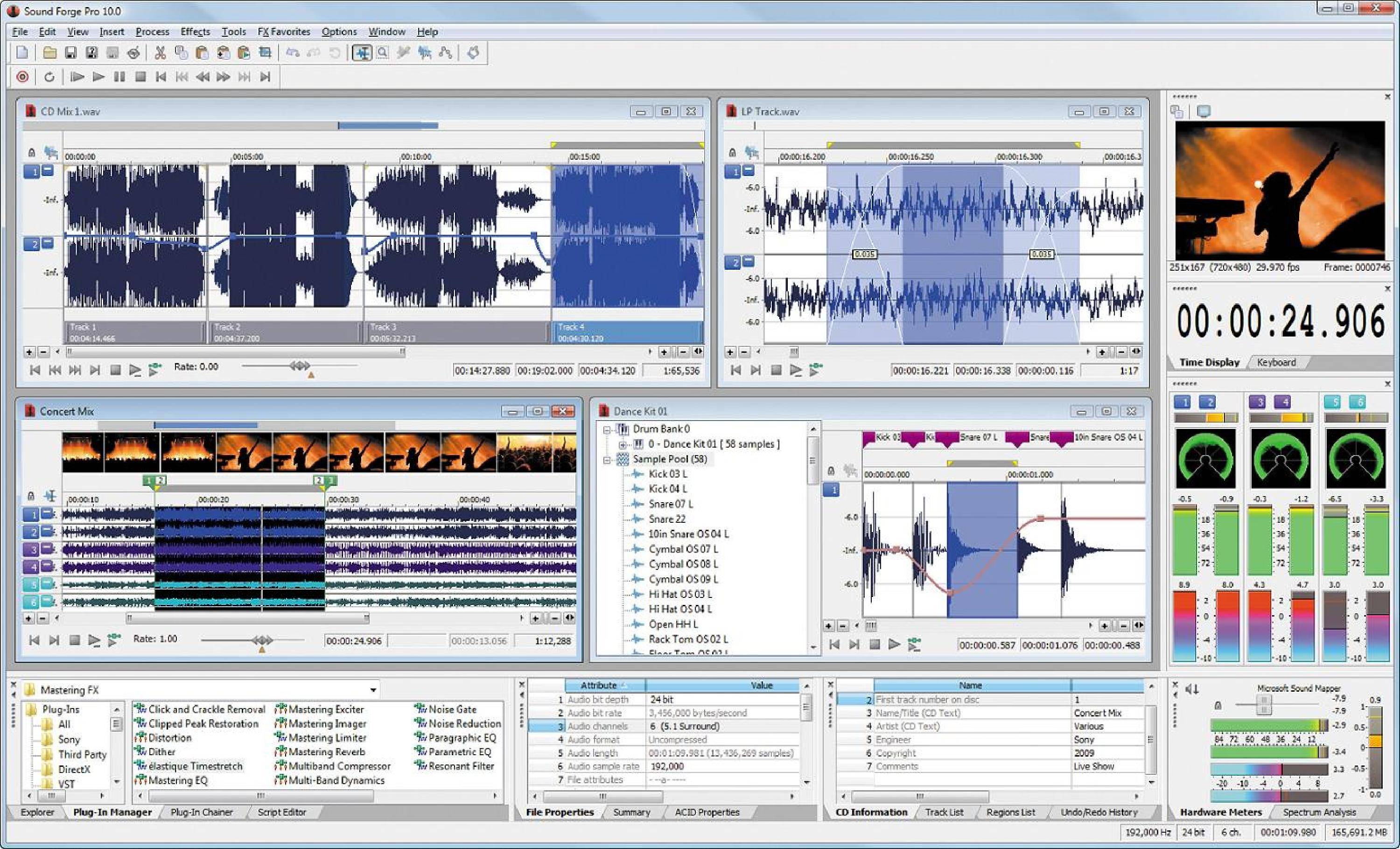Open the Effects menu
1400x849 pixels.
pyautogui.click(x=195, y=31)
